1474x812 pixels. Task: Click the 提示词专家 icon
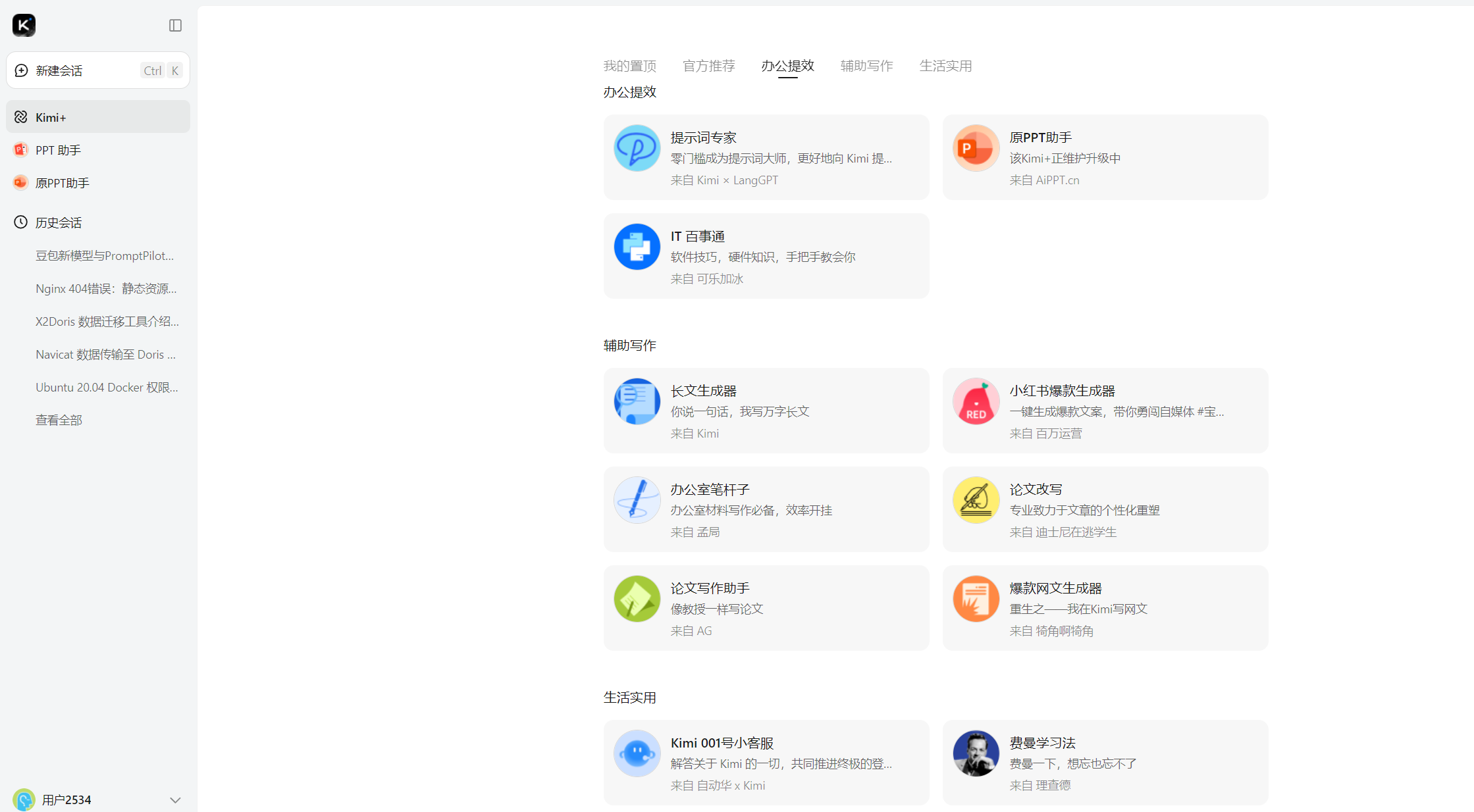pyautogui.click(x=637, y=148)
